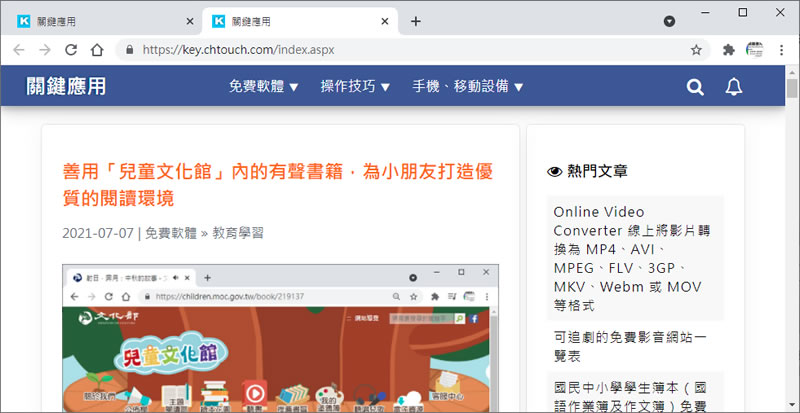The width and height of the screenshot is (800, 413).
Task: Open Chrome's three-dot menu
Action: click(782, 50)
